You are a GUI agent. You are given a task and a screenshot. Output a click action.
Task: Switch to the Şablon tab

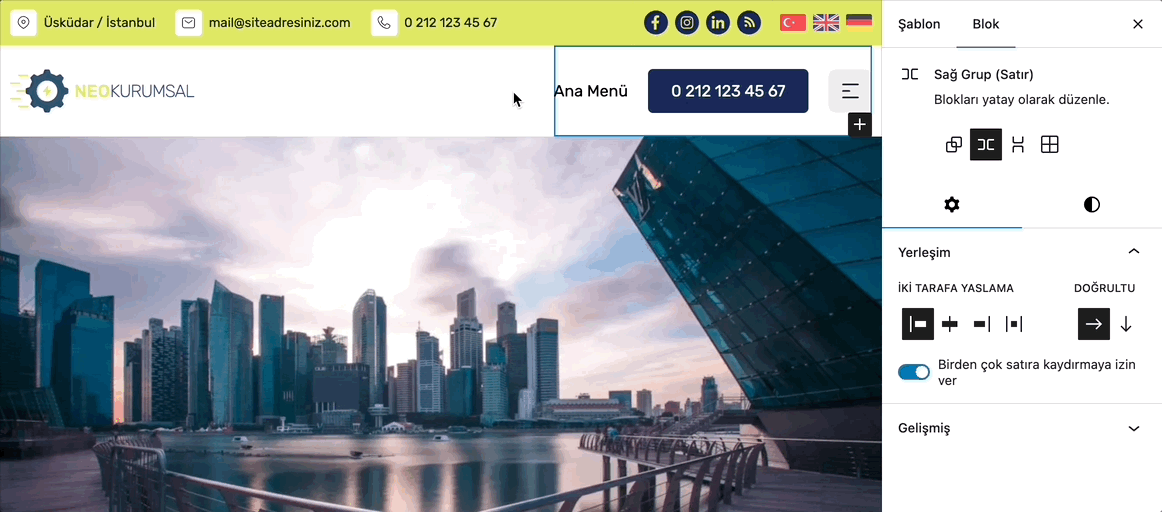coord(919,24)
